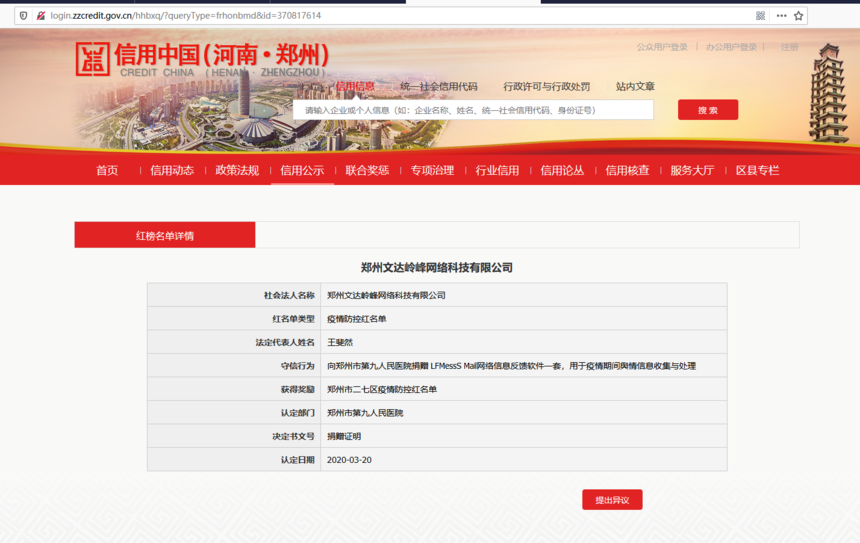Click the shield tracking protection icon
Screen dimensions: 860x543
(x=24, y=16)
